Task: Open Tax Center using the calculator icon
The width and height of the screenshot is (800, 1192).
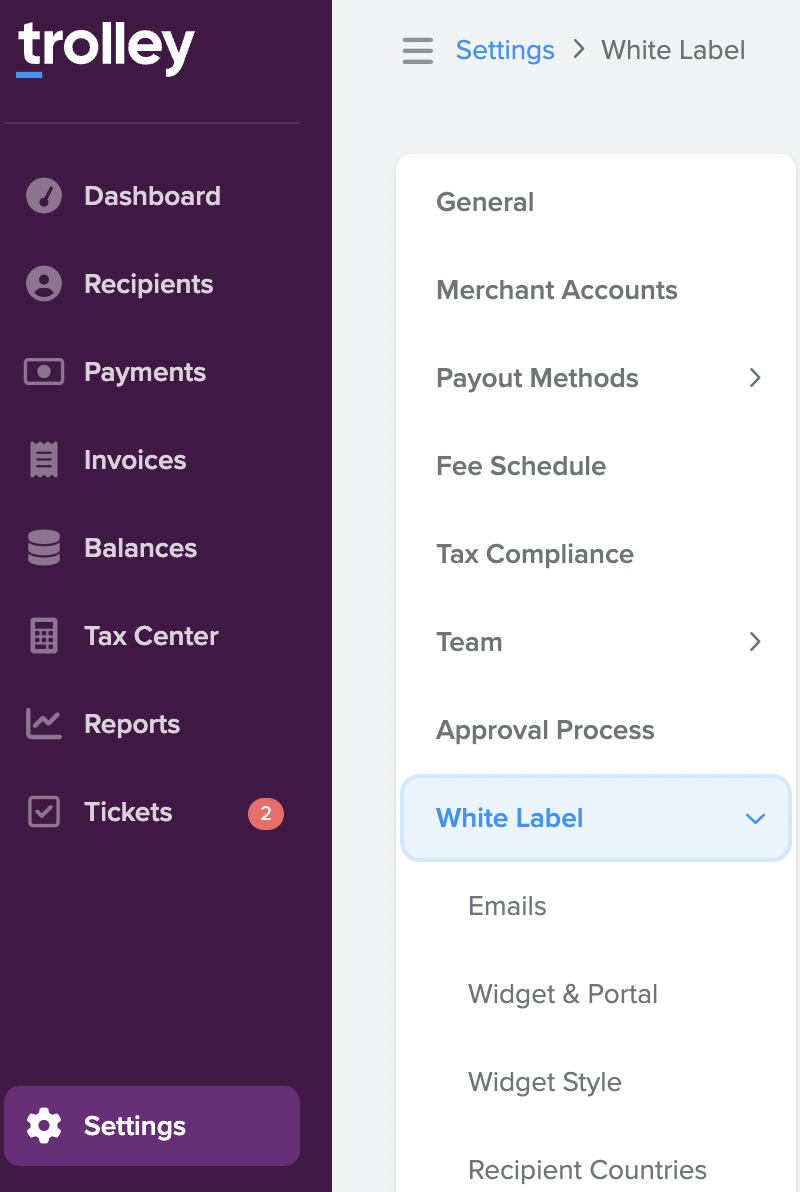Action: click(42, 635)
